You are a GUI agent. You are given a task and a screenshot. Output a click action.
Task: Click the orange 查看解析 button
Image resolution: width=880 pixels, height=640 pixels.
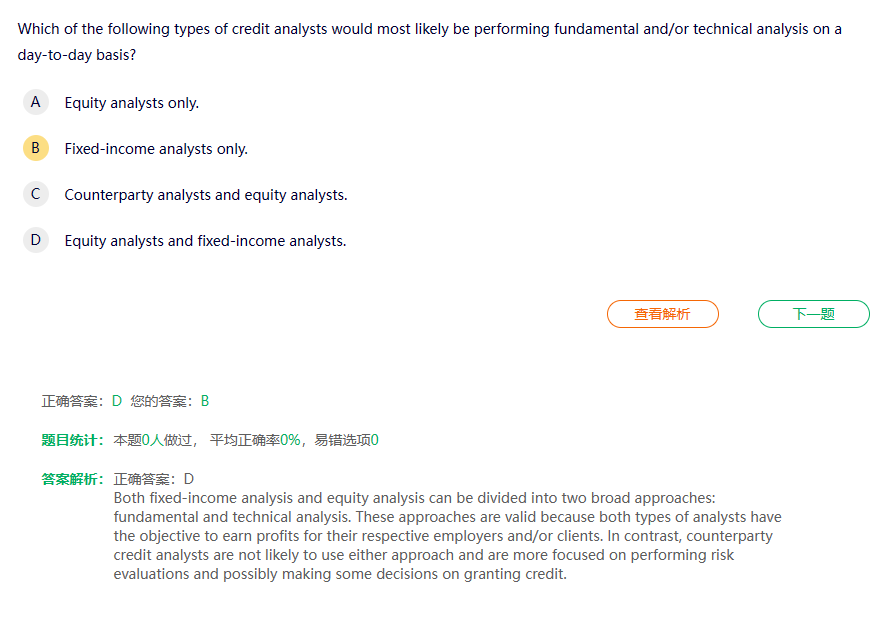point(662,314)
